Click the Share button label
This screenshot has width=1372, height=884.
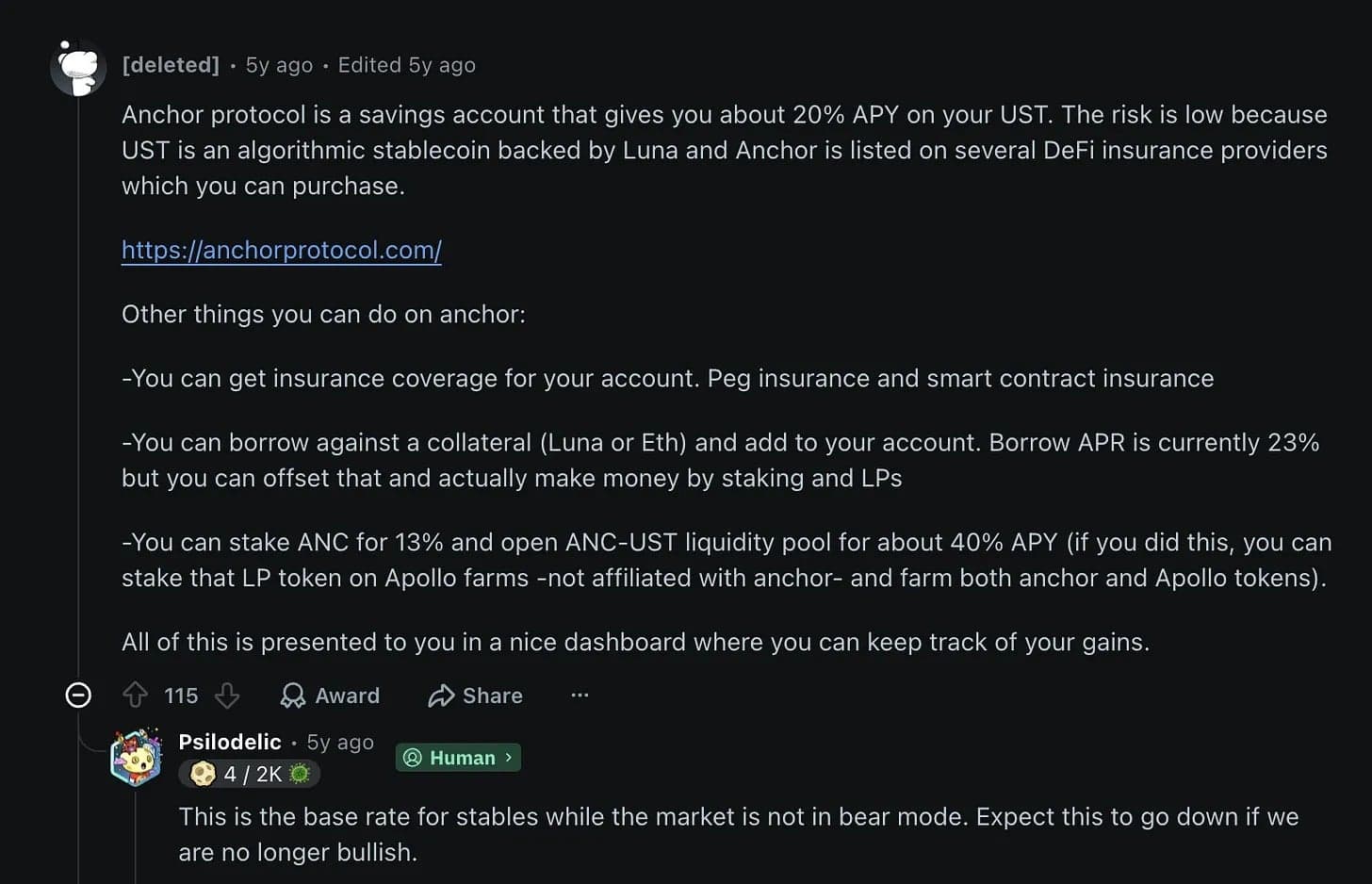[x=493, y=696]
